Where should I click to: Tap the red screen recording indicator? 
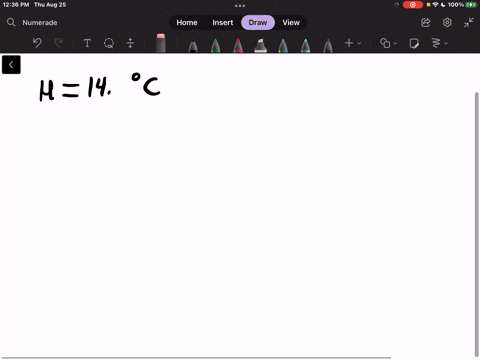click(413, 5)
